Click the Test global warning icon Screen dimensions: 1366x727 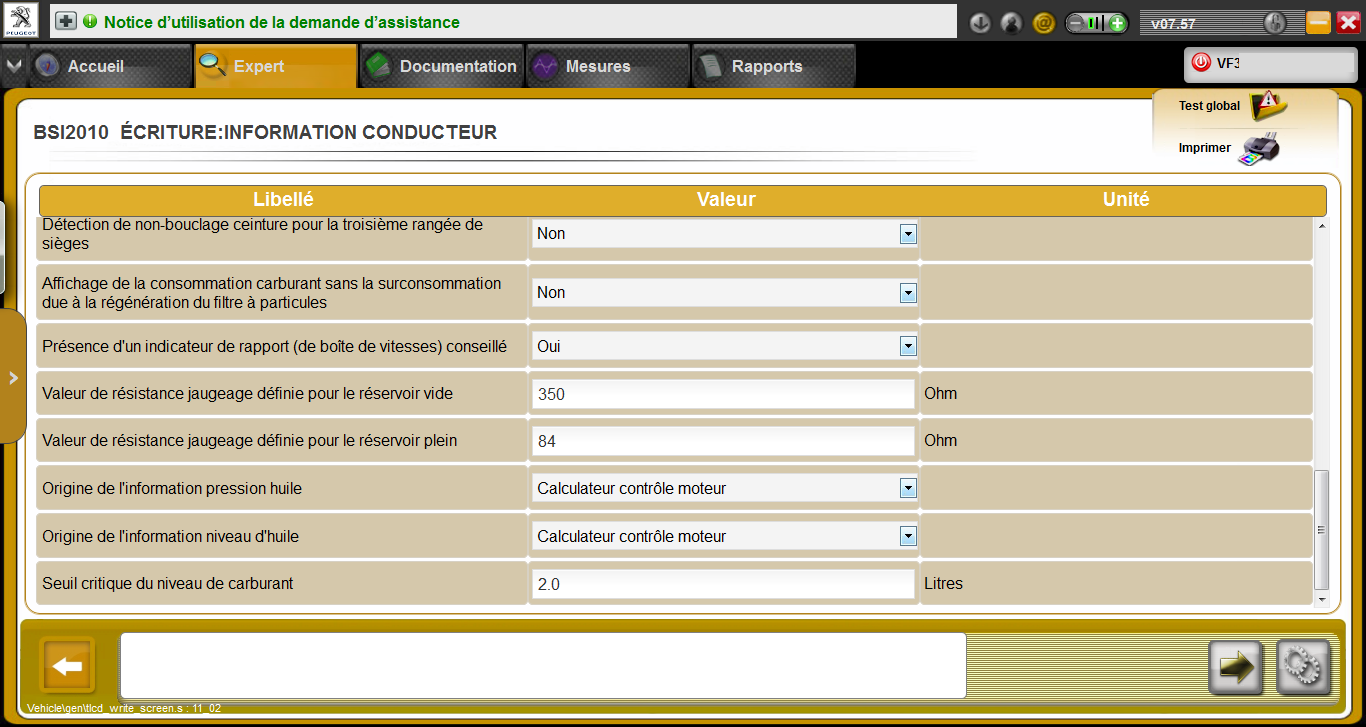pos(1268,104)
